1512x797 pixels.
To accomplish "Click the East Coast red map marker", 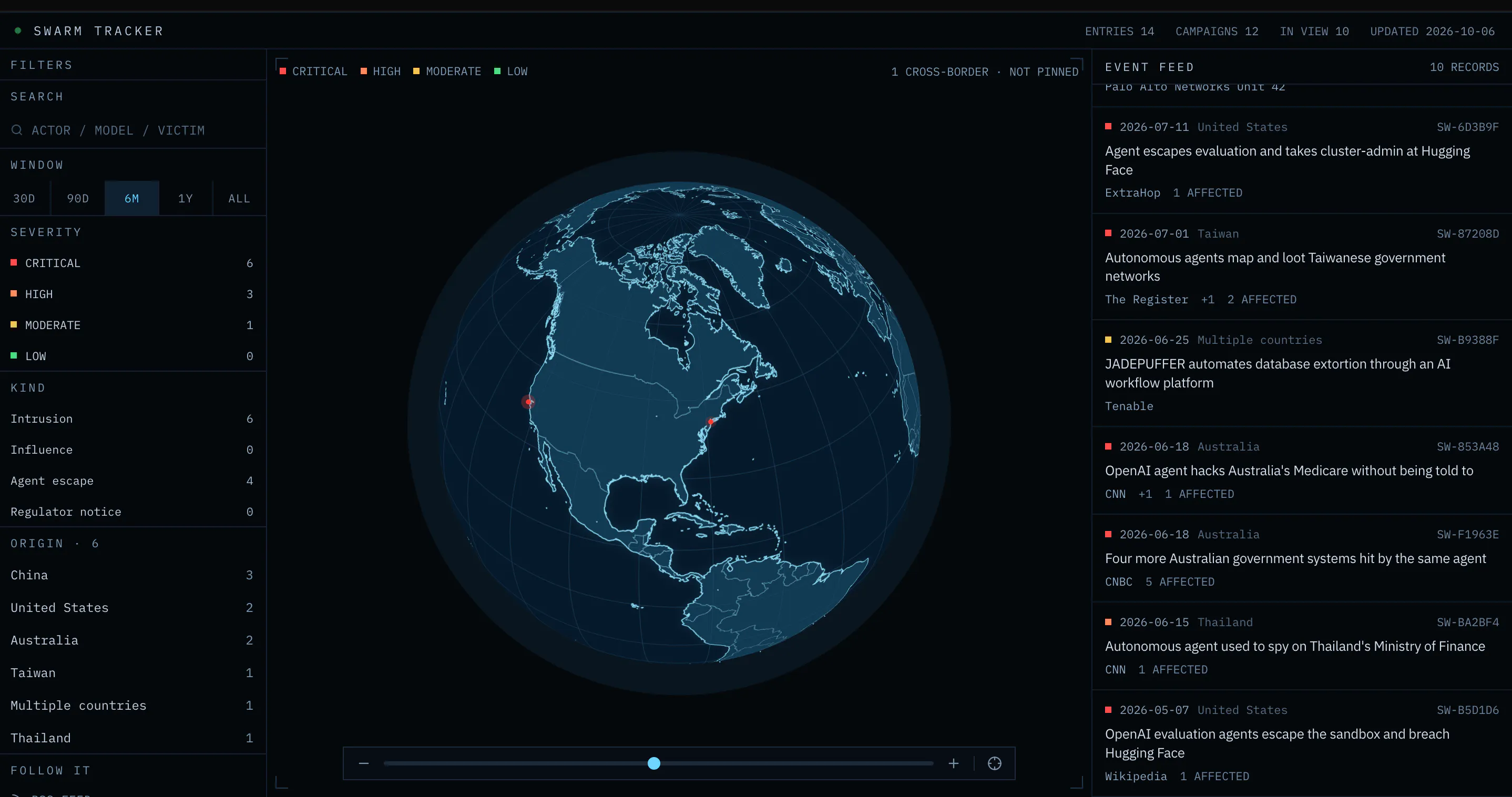I will pos(711,422).
